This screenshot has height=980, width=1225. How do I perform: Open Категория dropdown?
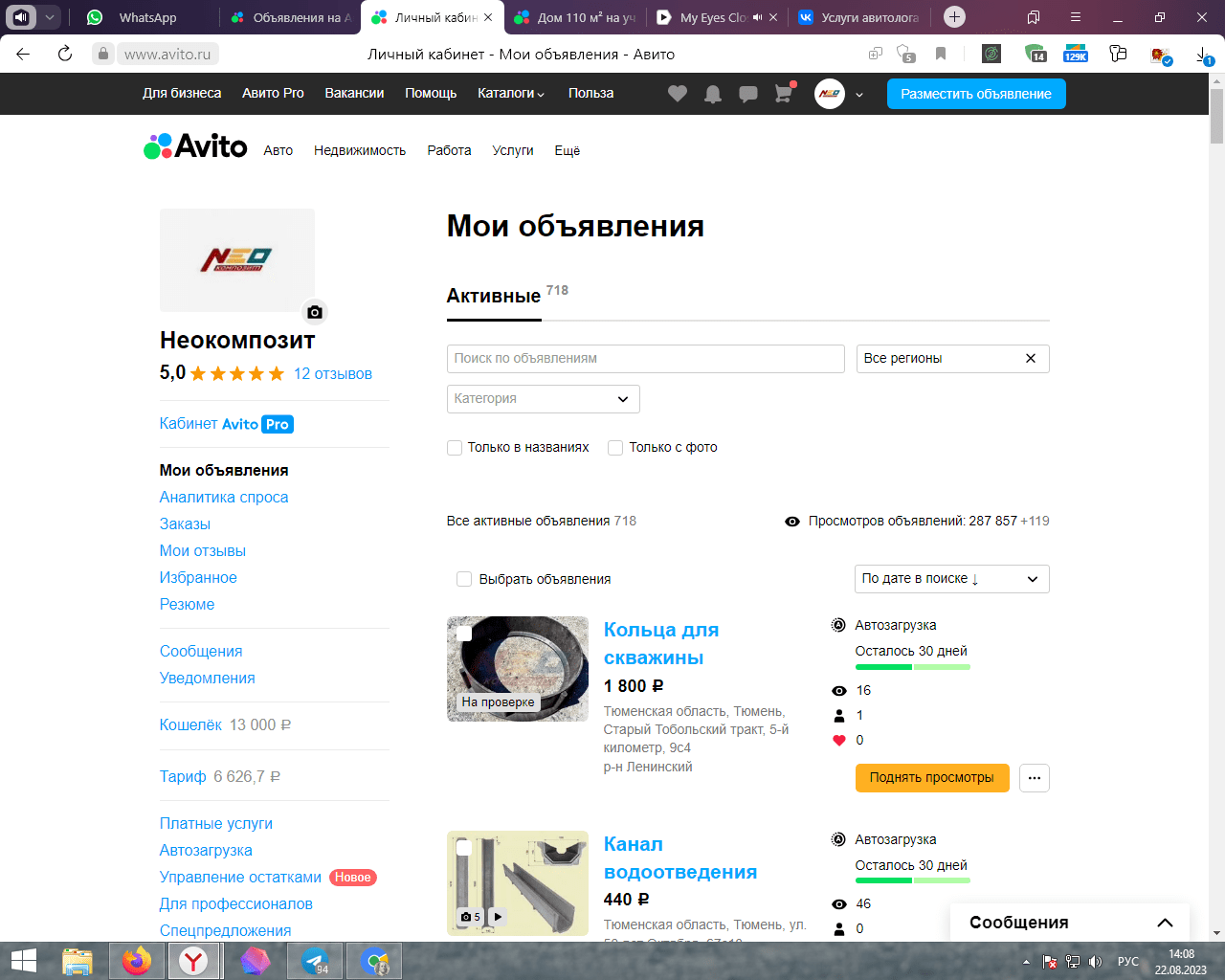(543, 399)
